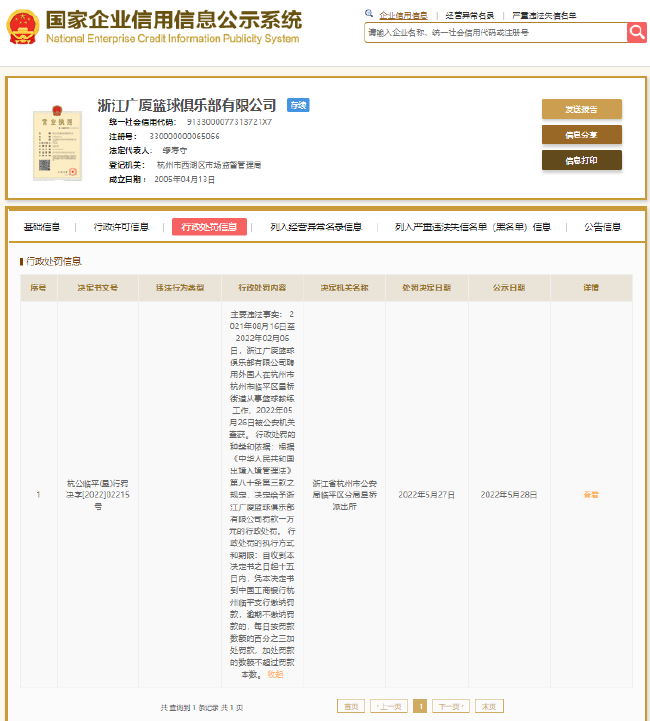Click the 详情 column header
Image resolution: width=650 pixels, height=721 pixels.
(x=591, y=288)
